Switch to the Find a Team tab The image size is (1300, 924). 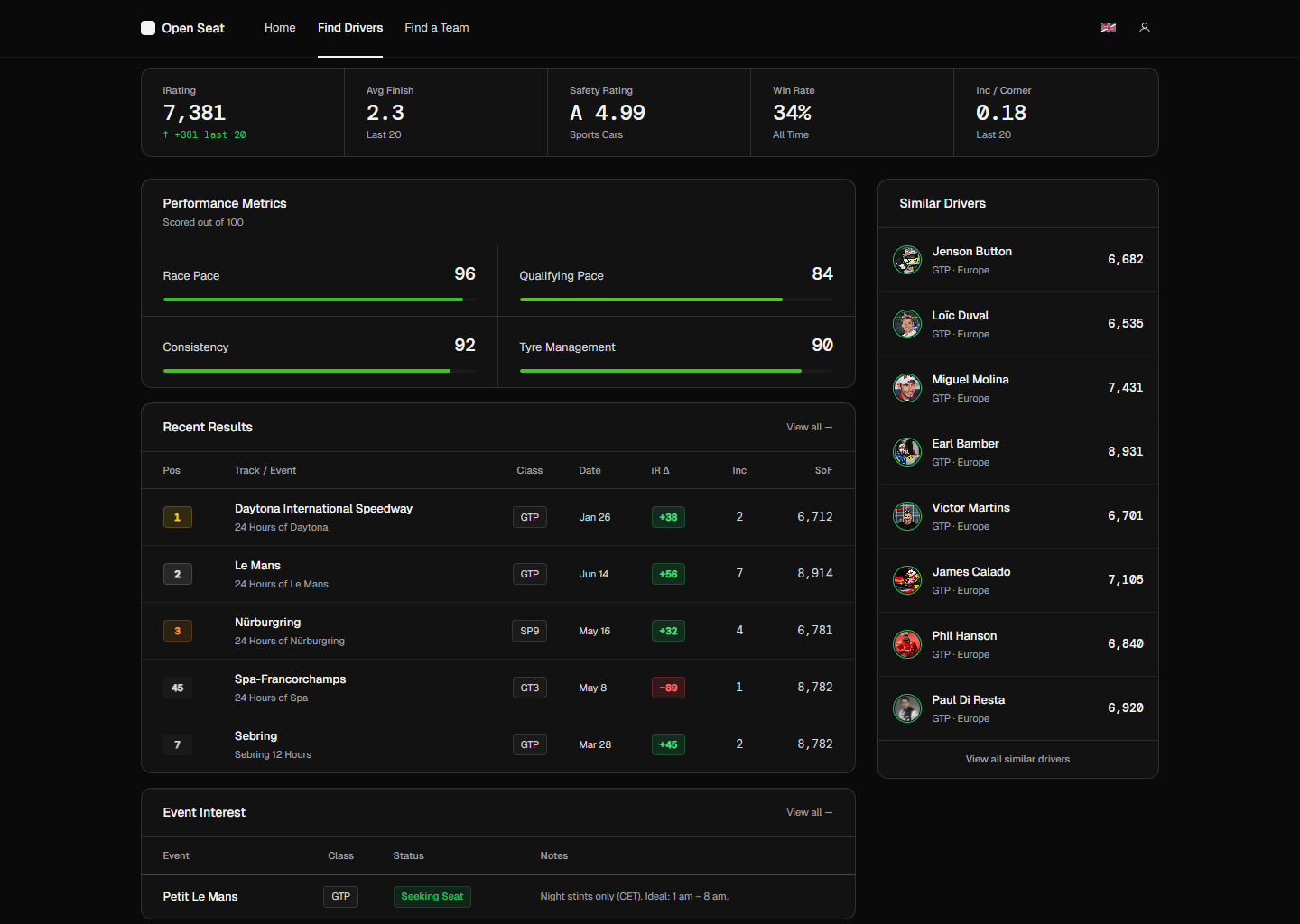pos(436,28)
